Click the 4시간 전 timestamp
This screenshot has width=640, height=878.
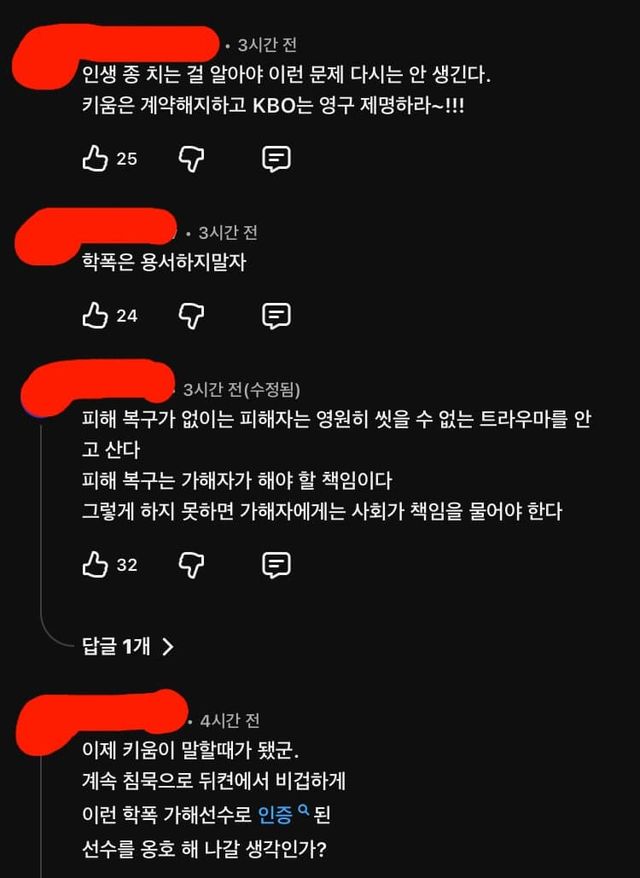(x=230, y=720)
